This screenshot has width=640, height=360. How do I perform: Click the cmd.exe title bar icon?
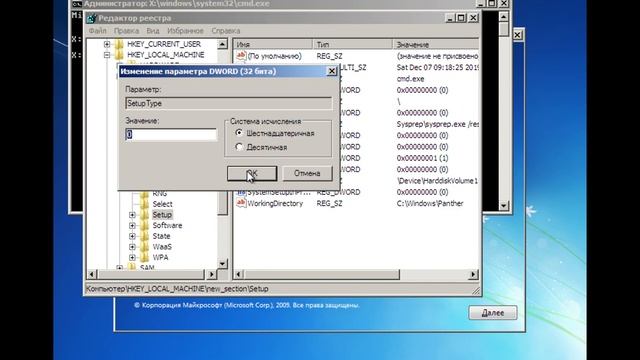tap(77, 4)
